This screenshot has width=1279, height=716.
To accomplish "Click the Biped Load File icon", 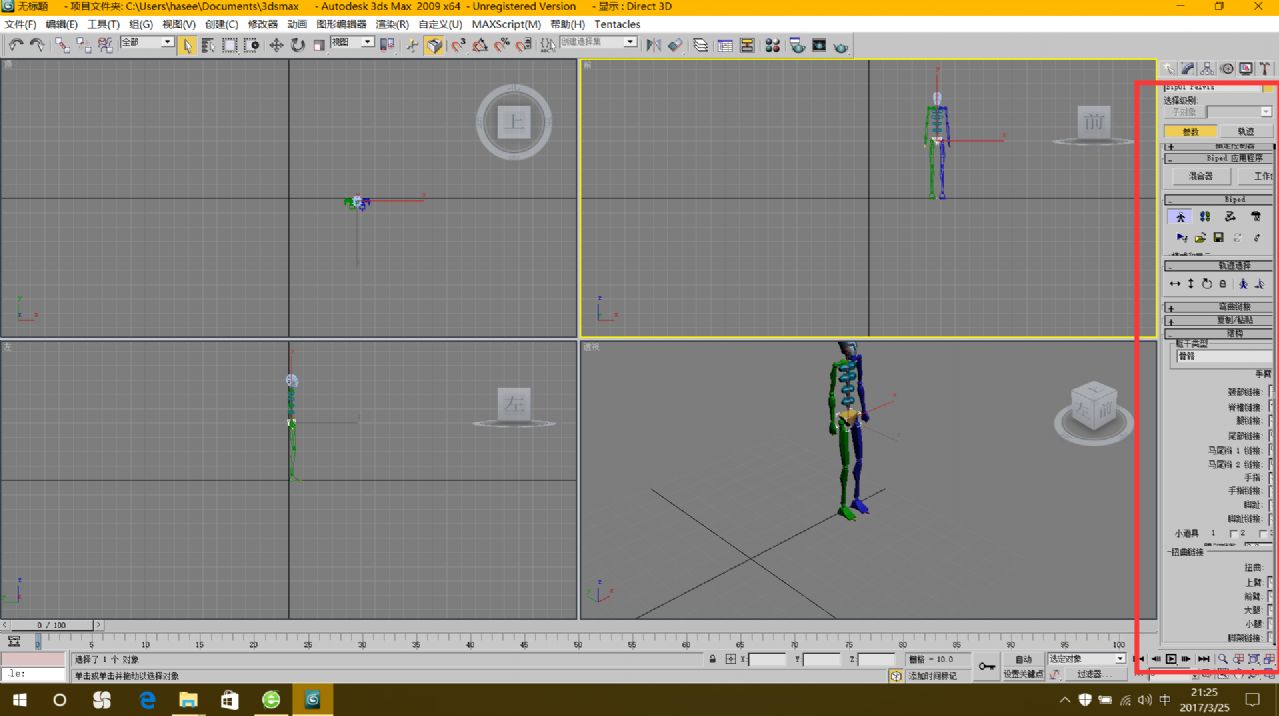I will (1200, 238).
